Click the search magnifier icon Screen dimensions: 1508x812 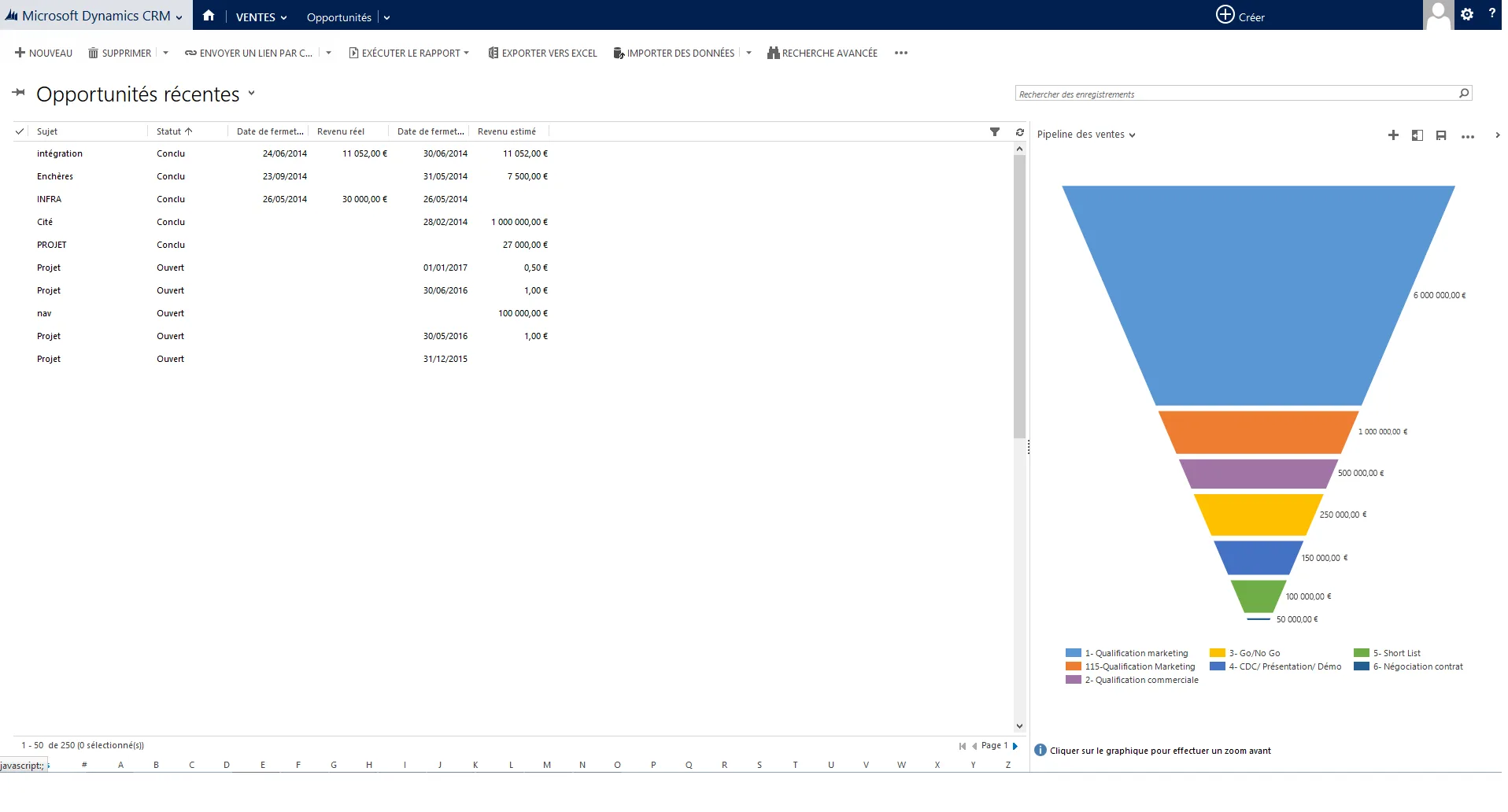coord(1464,93)
